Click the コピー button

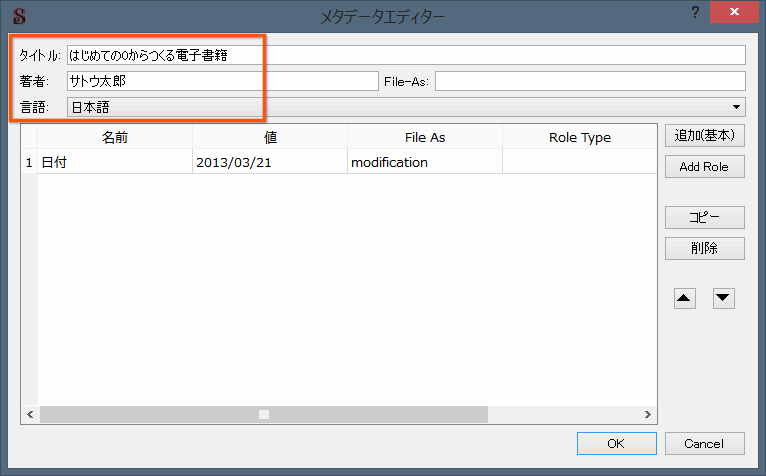[x=704, y=218]
